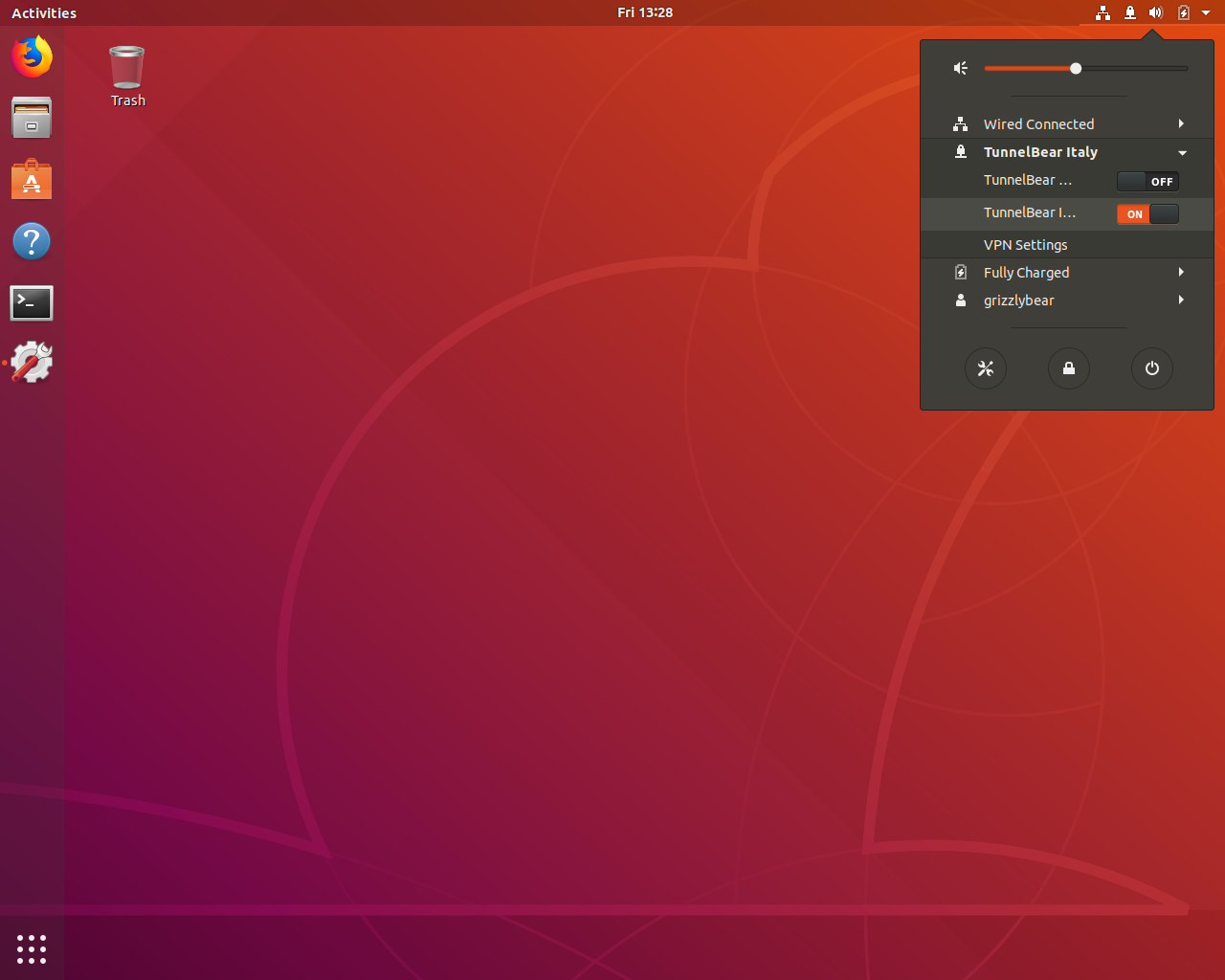
Task: Launch the Files manager from the dock
Action: (x=32, y=118)
